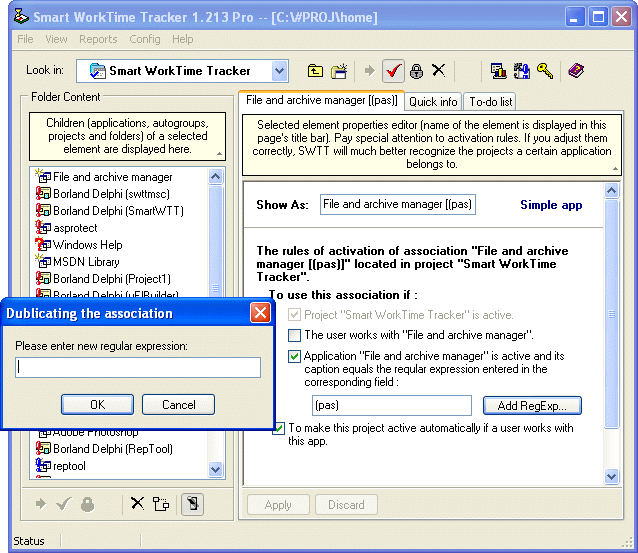Click the delete X icon in the bottom-left toolbar

(138, 503)
